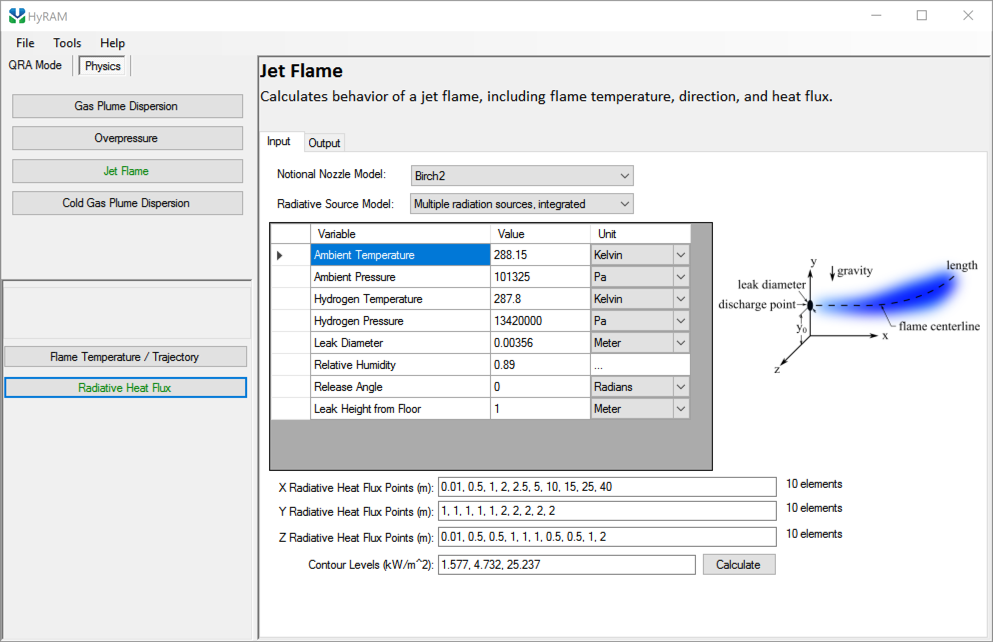Select the Hydrogen Pressure value 13420000
This screenshot has width=993, height=642.
coord(540,321)
